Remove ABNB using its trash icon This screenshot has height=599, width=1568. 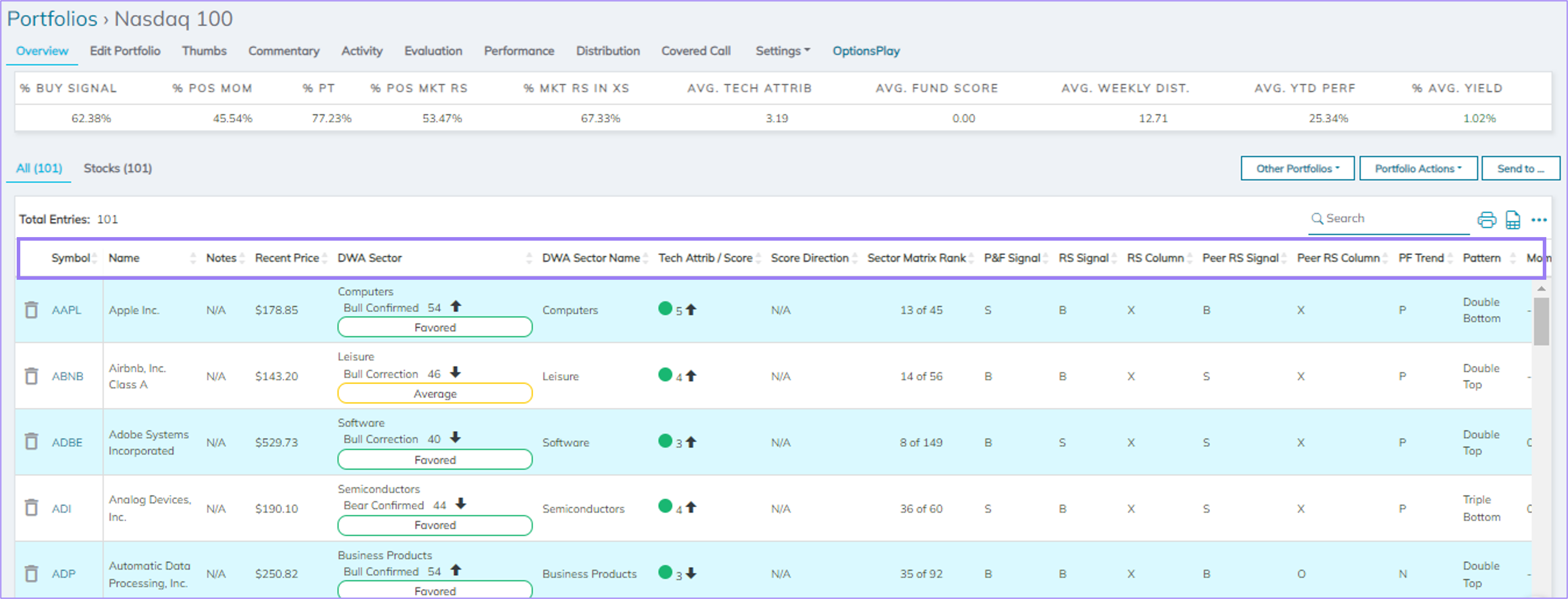tap(31, 376)
